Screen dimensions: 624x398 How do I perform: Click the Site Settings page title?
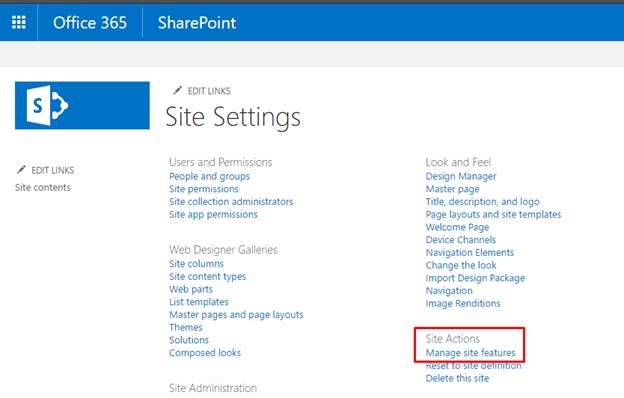click(x=233, y=117)
